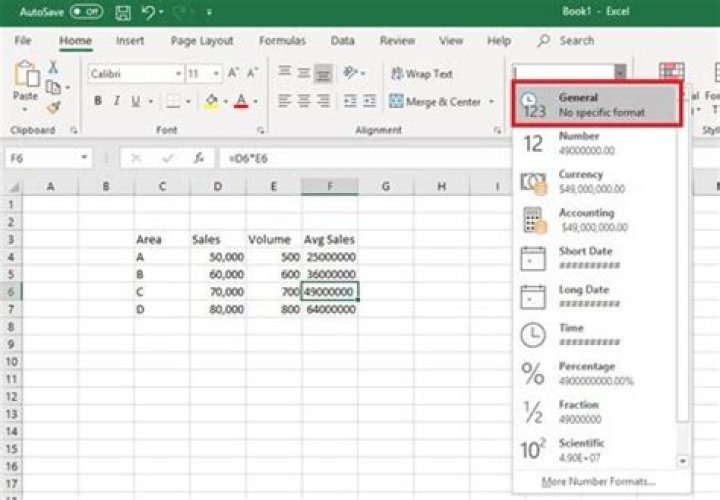
Task: Click the Center horizontal align icon
Action: coord(304,101)
